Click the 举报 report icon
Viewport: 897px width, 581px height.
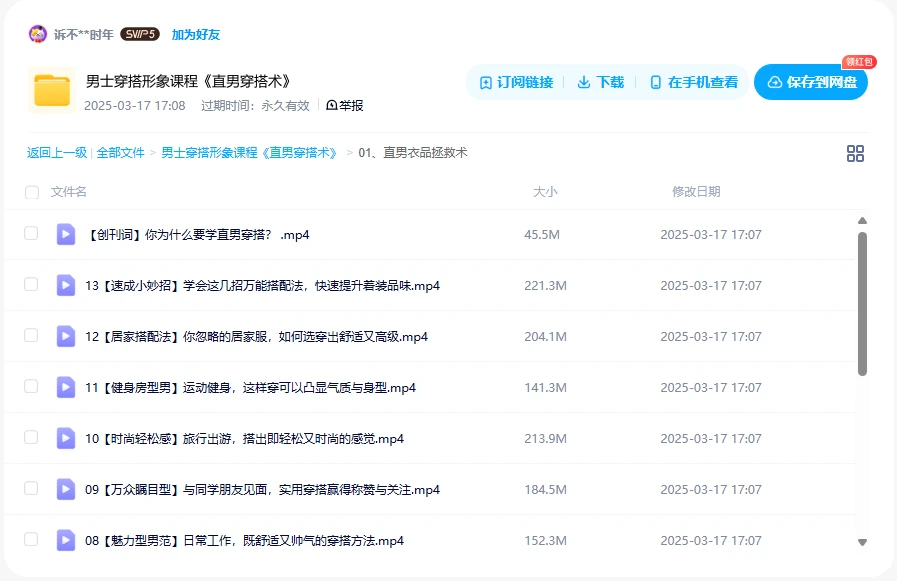[332, 105]
